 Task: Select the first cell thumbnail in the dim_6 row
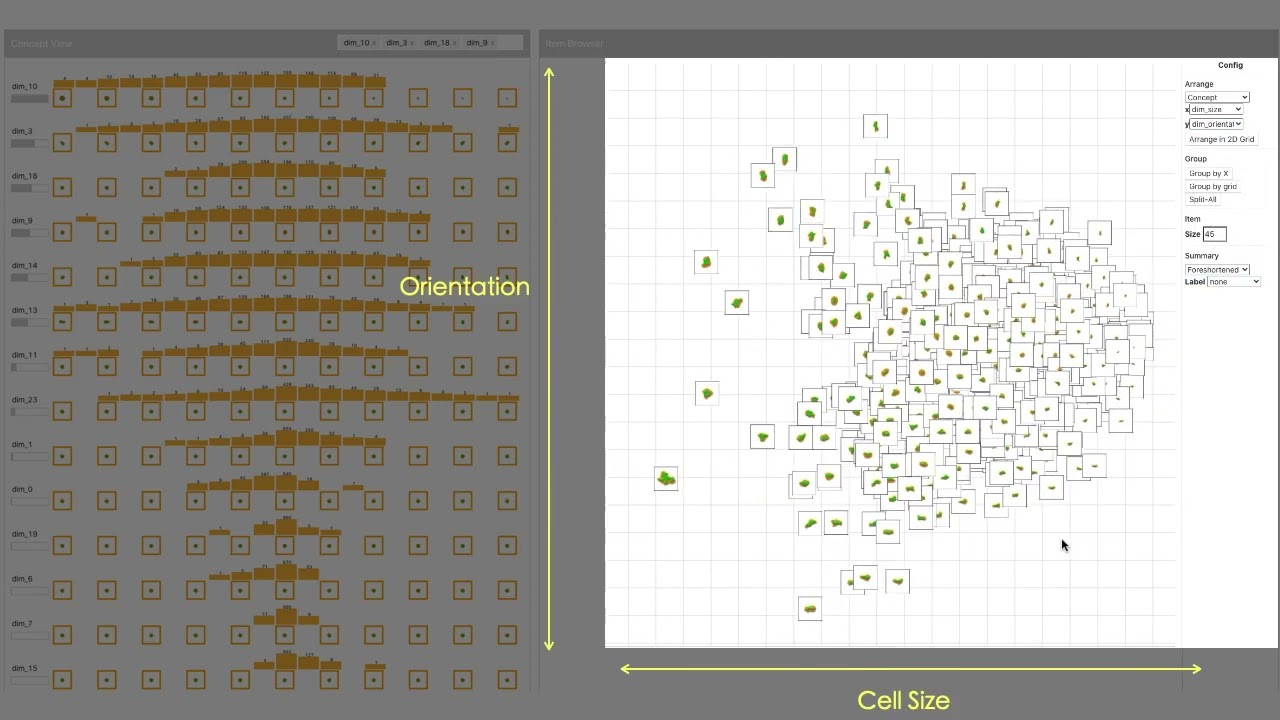pos(62,590)
